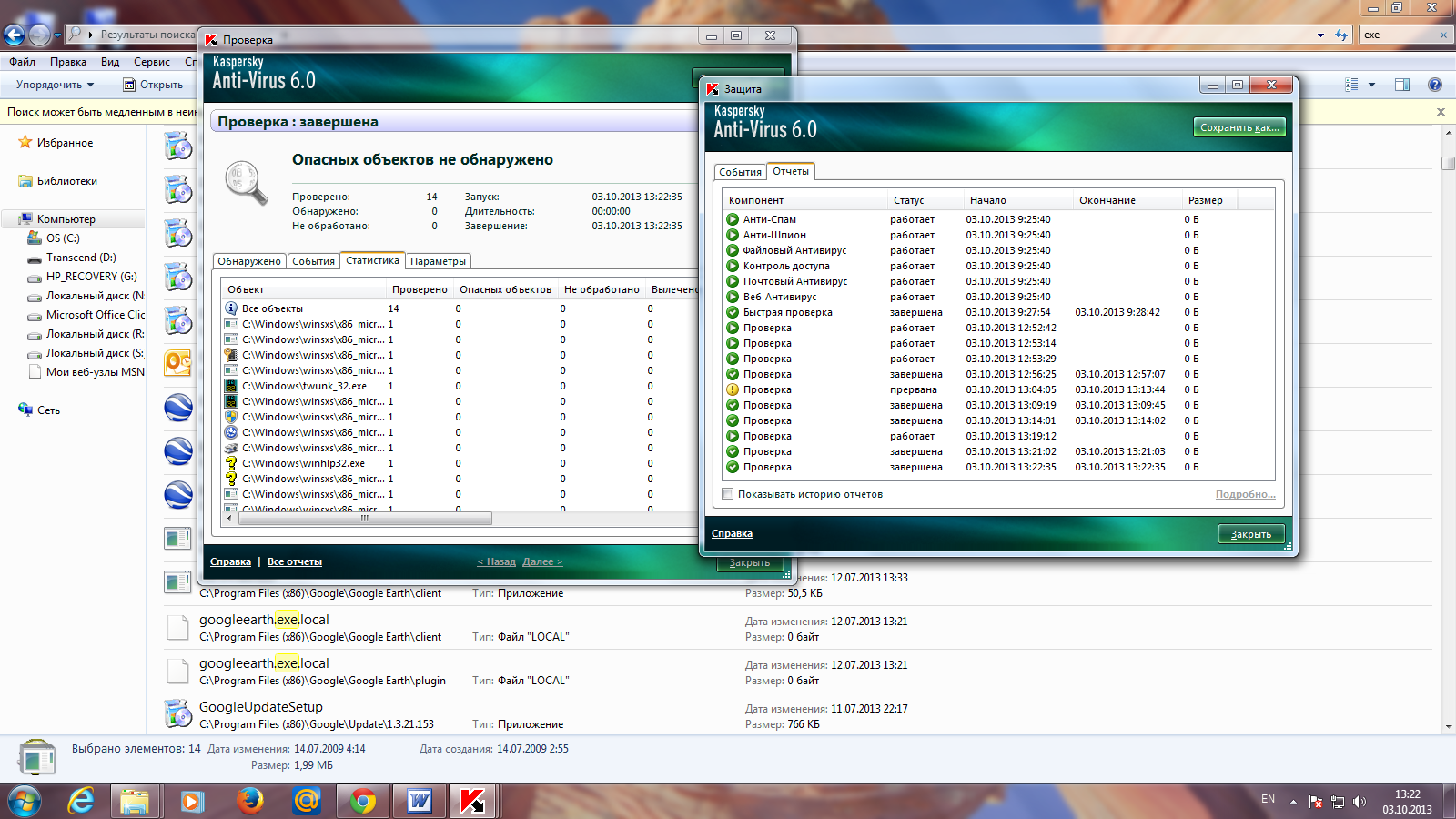This screenshot has width=1456, height=819.
Task: Click the Файловый Антивирус status icon
Action: (x=733, y=250)
